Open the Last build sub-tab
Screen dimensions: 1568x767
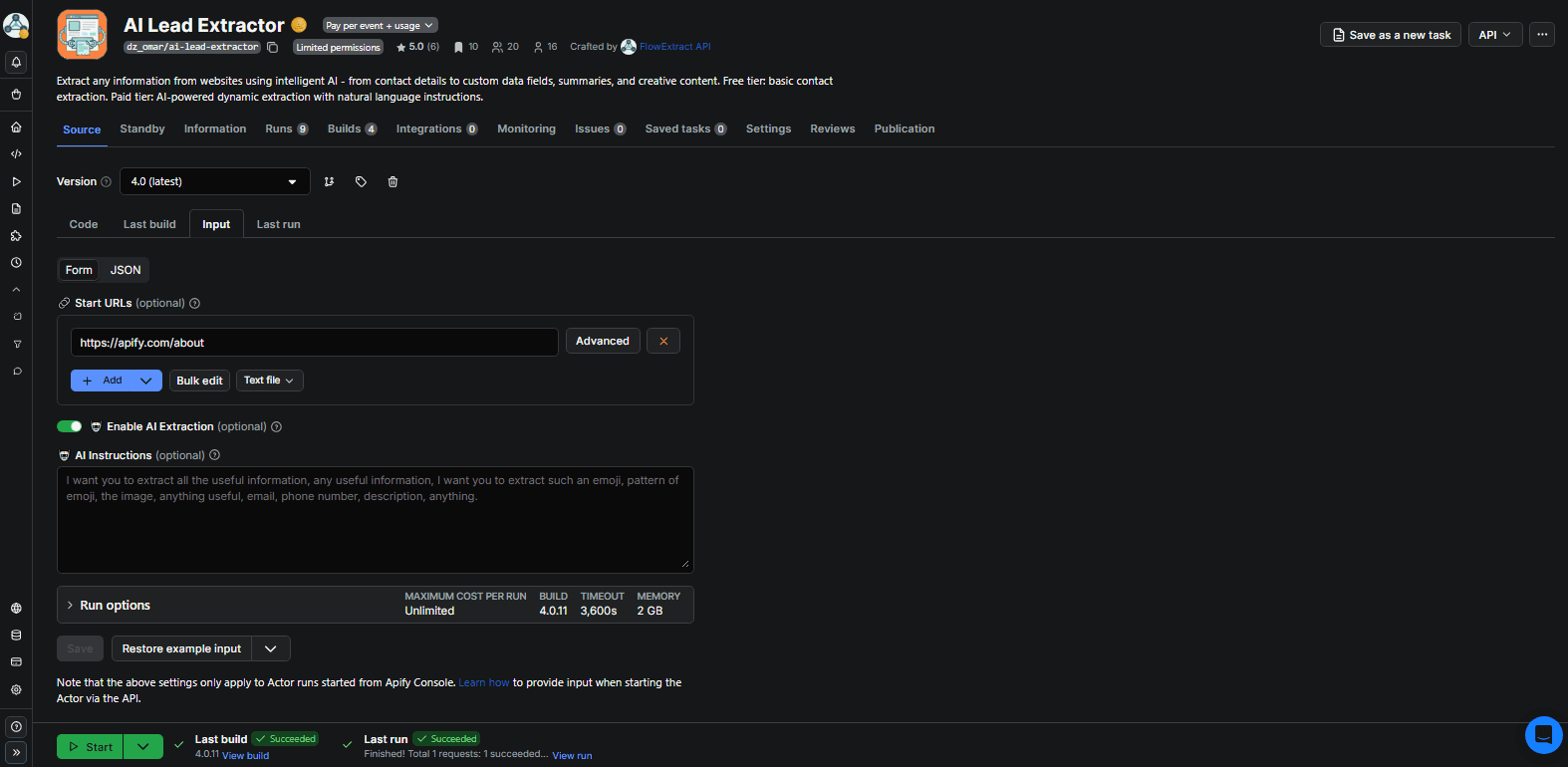coord(149,224)
